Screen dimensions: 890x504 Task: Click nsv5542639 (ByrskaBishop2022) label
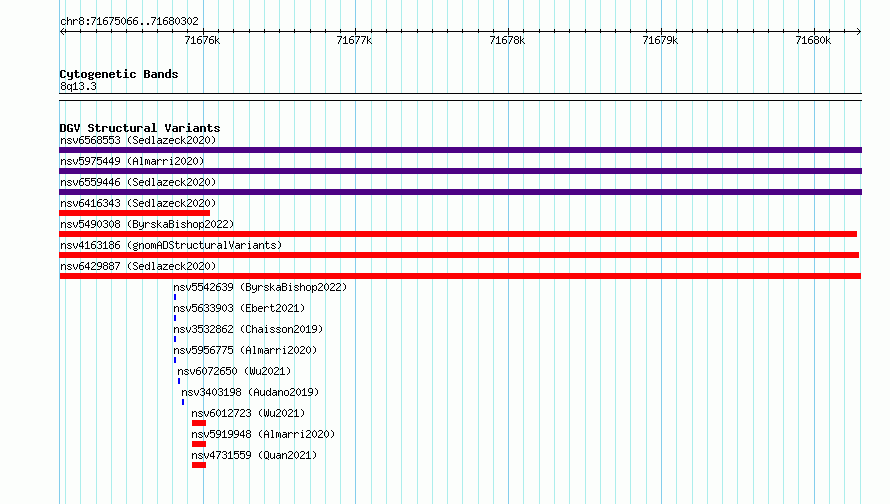[260, 287]
